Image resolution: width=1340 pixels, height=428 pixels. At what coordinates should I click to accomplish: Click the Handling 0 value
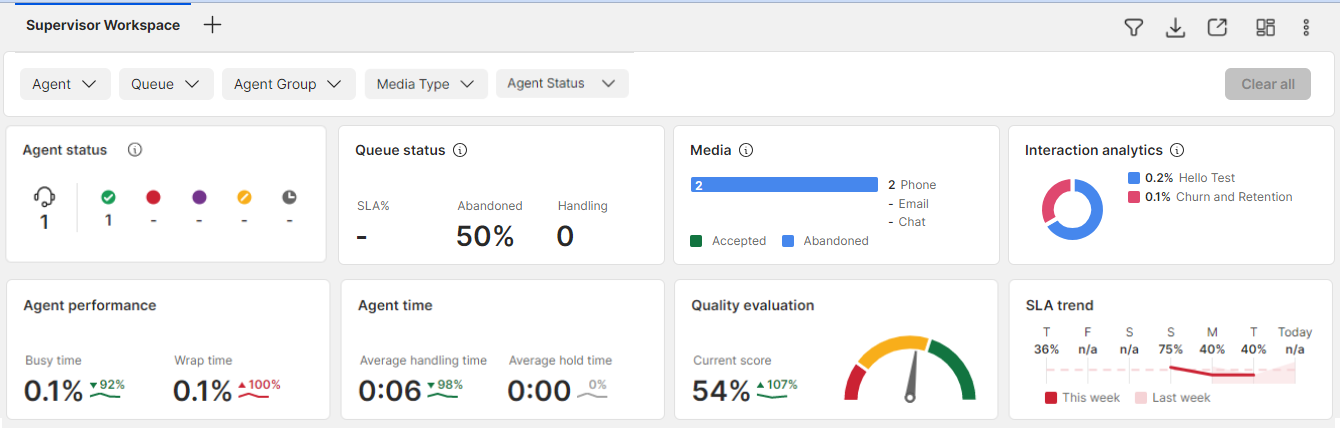coord(565,236)
